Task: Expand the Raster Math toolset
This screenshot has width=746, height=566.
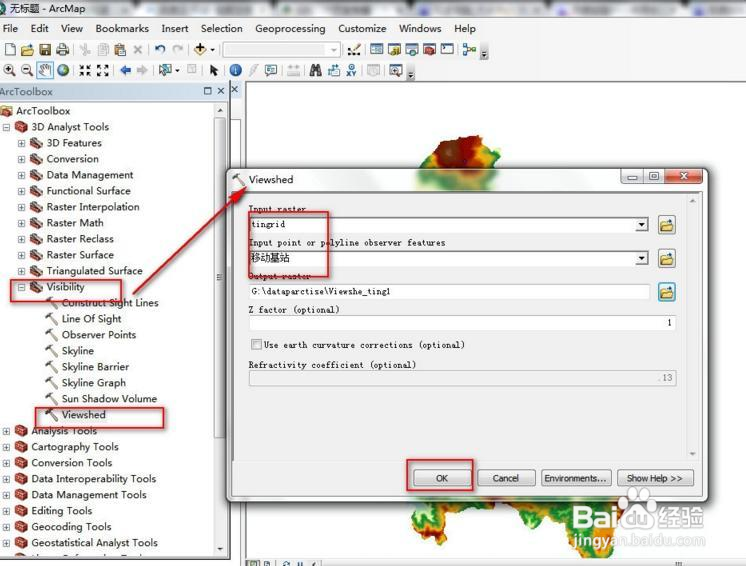Action: 21,223
